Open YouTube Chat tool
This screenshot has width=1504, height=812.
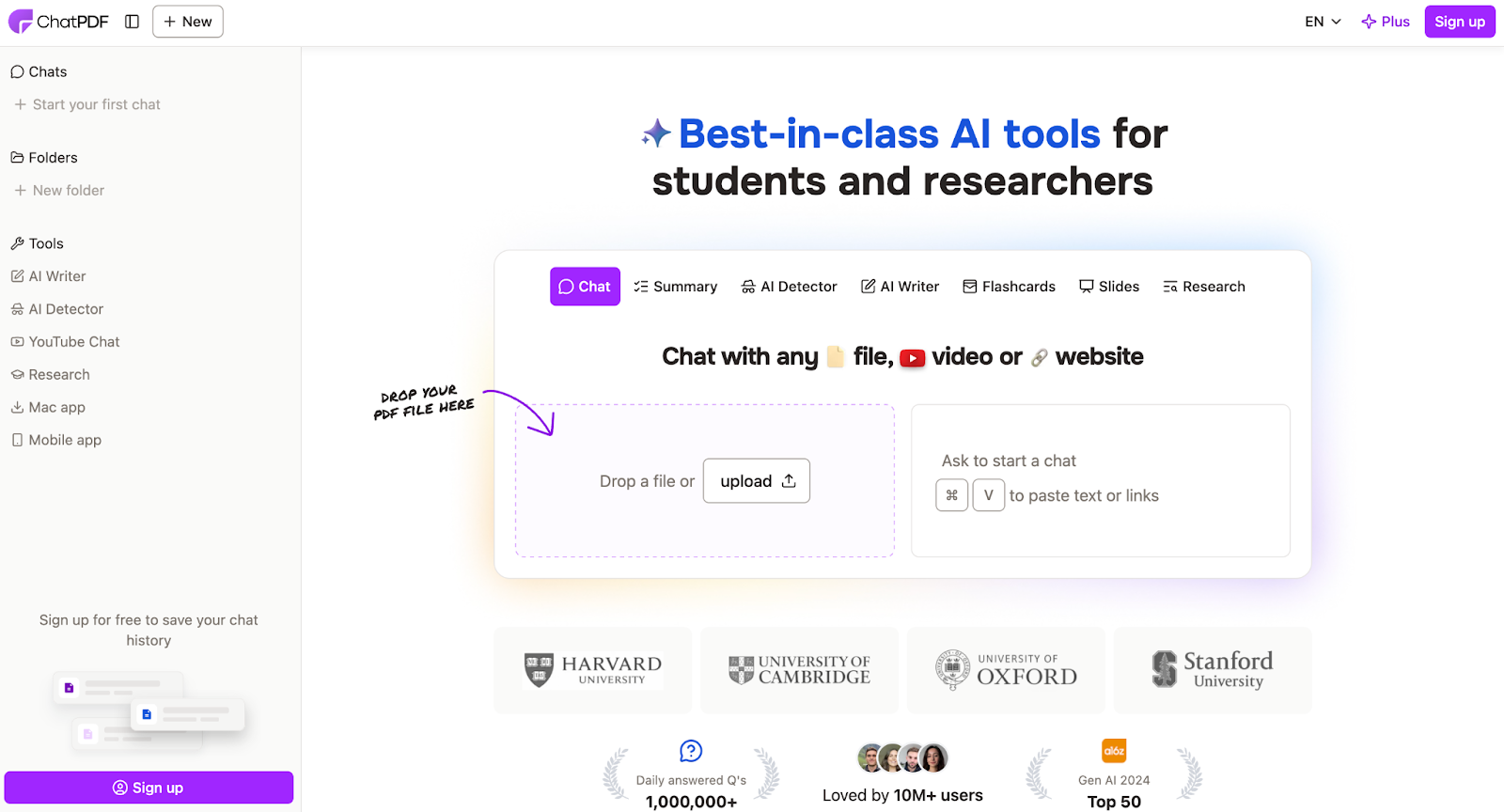click(73, 342)
